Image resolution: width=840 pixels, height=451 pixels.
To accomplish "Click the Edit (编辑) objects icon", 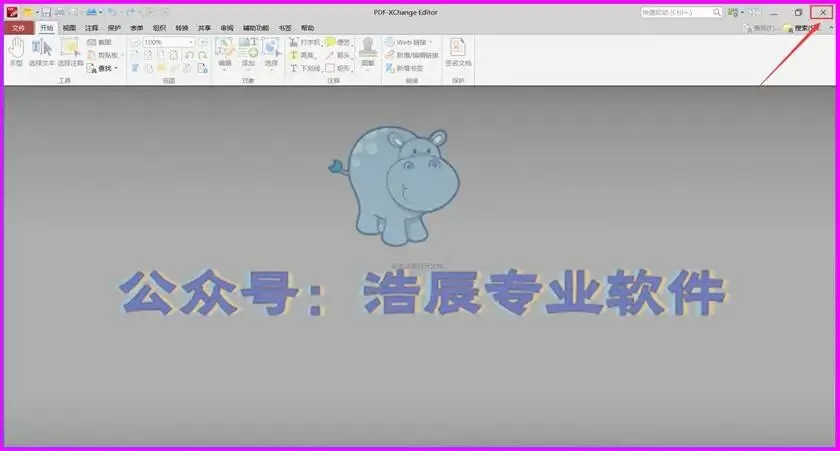I will tap(224, 52).
